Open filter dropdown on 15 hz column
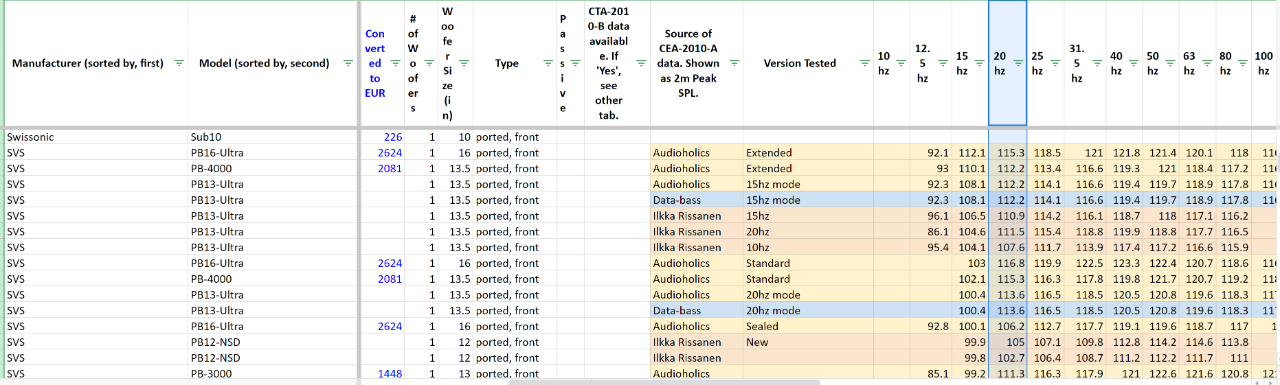The image size is (1280, 385). click(980, 63)
